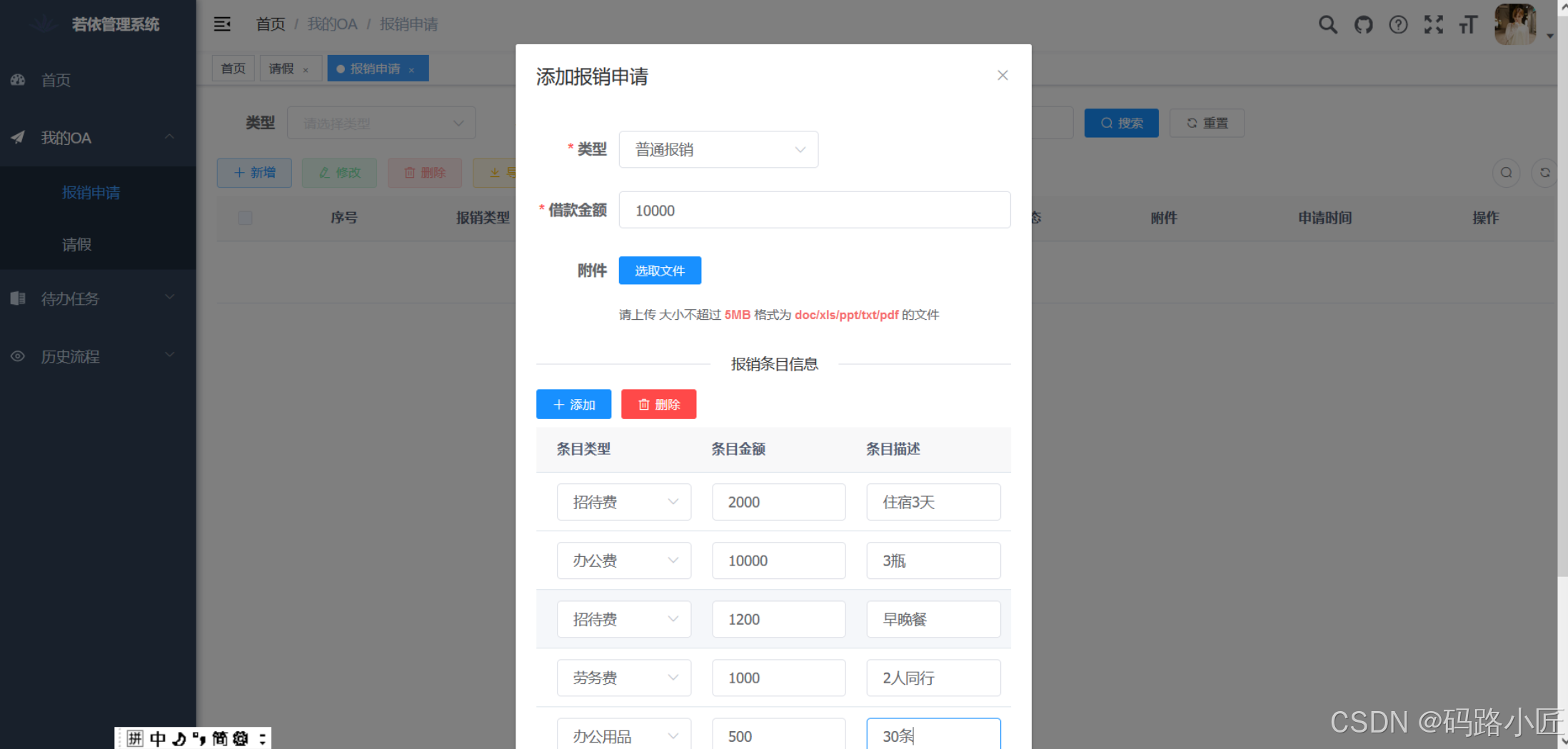
Task: Collapse the sidebar with the hamburger icon
Action: pyautogui.click(x=222, y=24)
